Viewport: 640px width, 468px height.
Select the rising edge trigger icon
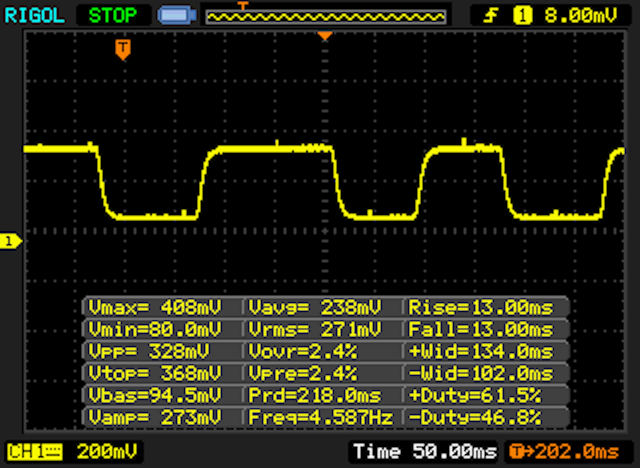coord(493,15)
